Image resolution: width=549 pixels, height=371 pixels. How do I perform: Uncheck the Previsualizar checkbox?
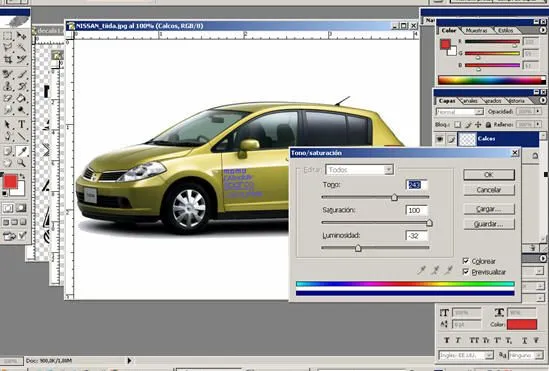pos(466,272)
